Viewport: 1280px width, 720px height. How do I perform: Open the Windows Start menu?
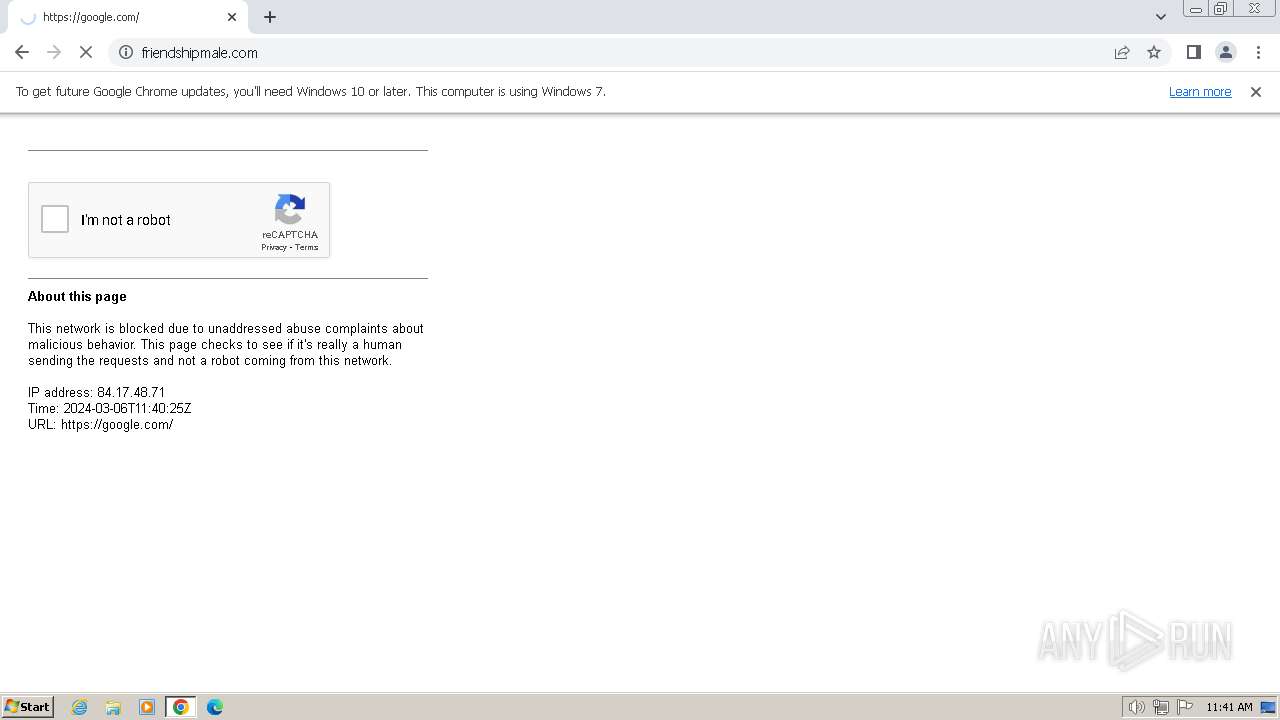tap(28, 706)
